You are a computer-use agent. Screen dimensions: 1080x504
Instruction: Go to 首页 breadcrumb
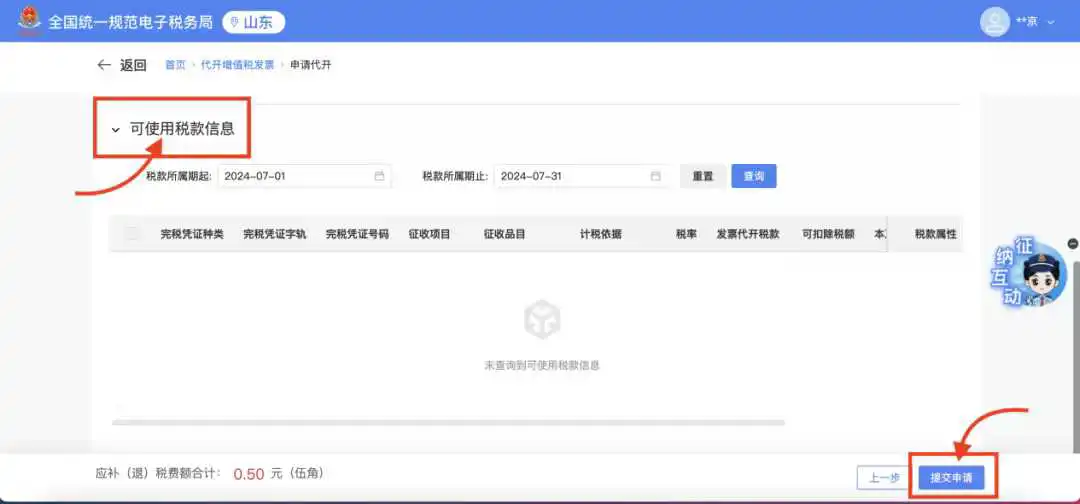coord(175,65)
